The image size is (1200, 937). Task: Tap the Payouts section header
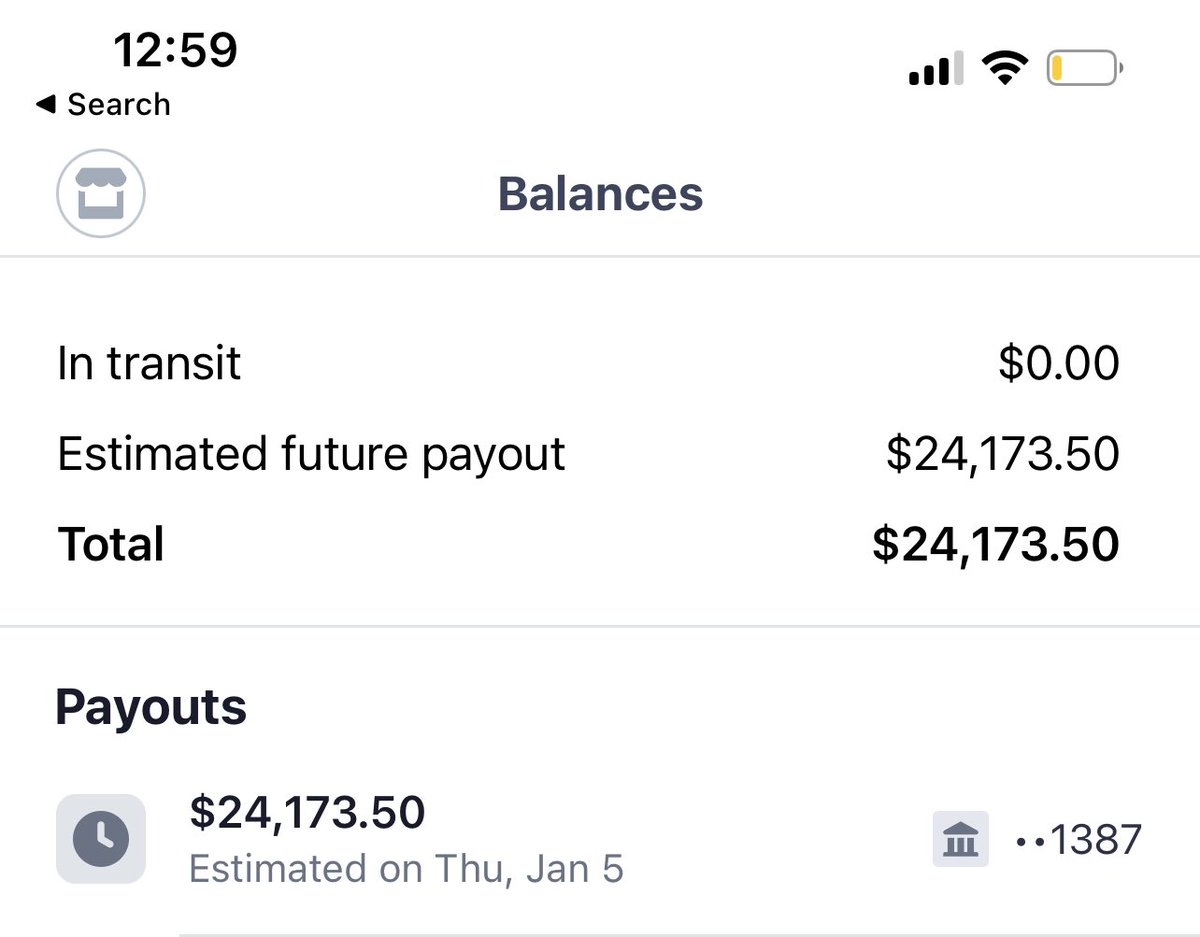[x=151, y=707]
